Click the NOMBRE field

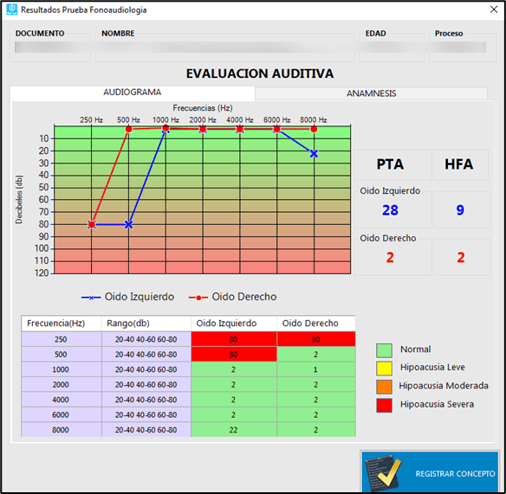[x=225, y=47]
